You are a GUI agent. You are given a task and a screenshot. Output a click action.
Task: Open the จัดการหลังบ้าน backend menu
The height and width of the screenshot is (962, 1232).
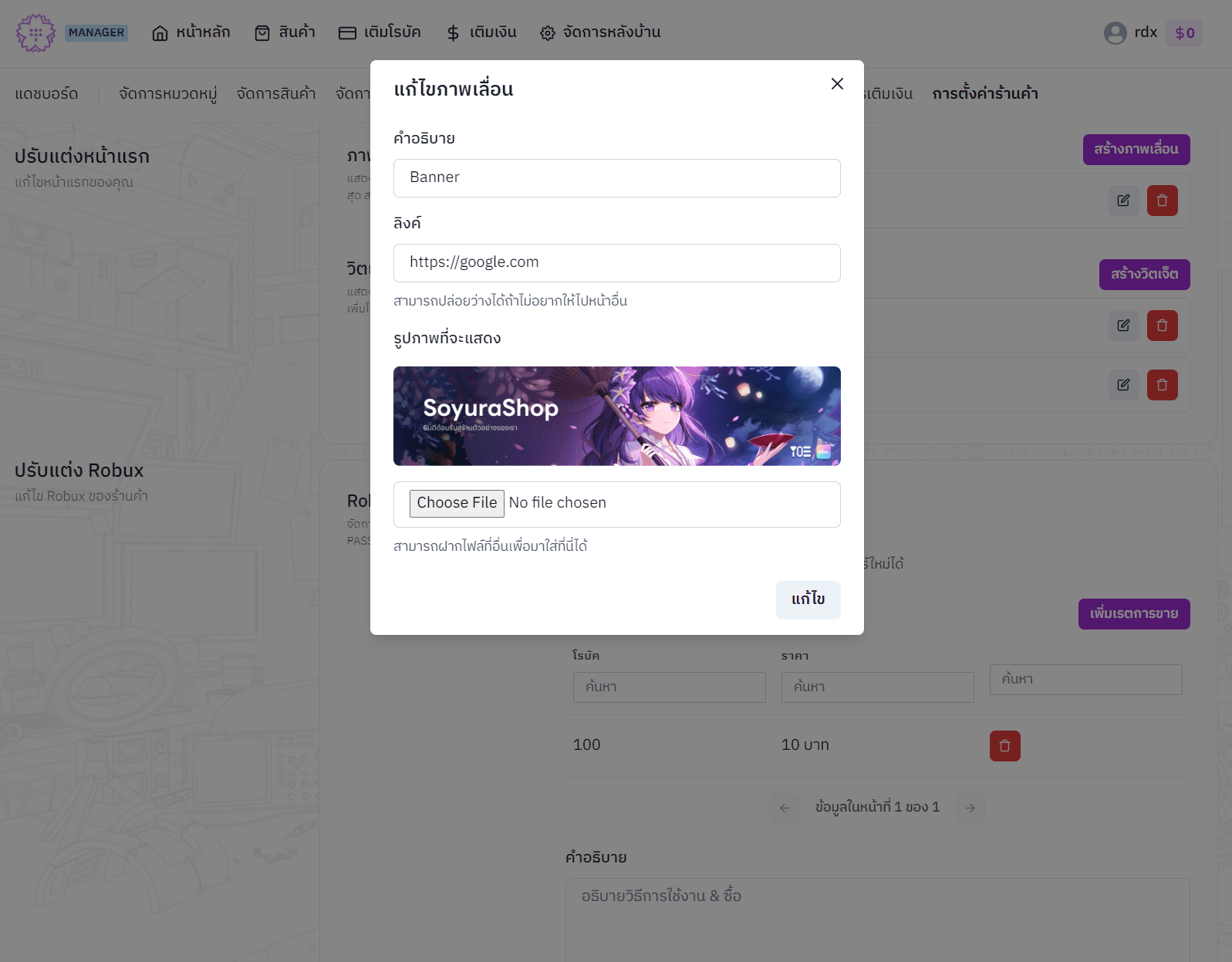click(600, 32)
